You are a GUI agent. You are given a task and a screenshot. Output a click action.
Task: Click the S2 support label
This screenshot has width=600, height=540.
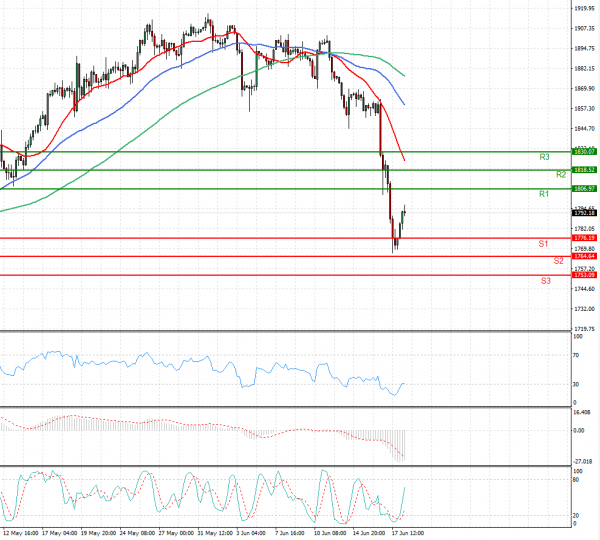558,261
